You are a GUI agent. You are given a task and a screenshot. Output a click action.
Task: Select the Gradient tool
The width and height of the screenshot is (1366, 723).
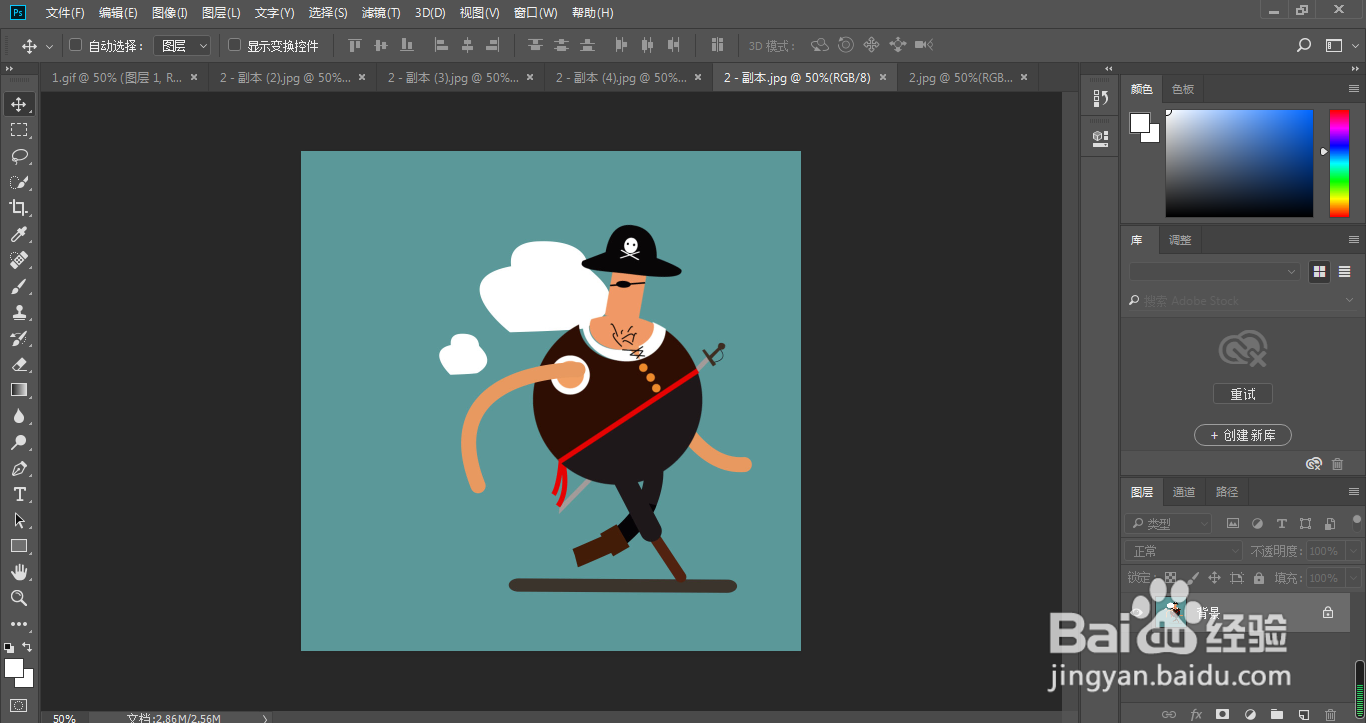point(19,390)
